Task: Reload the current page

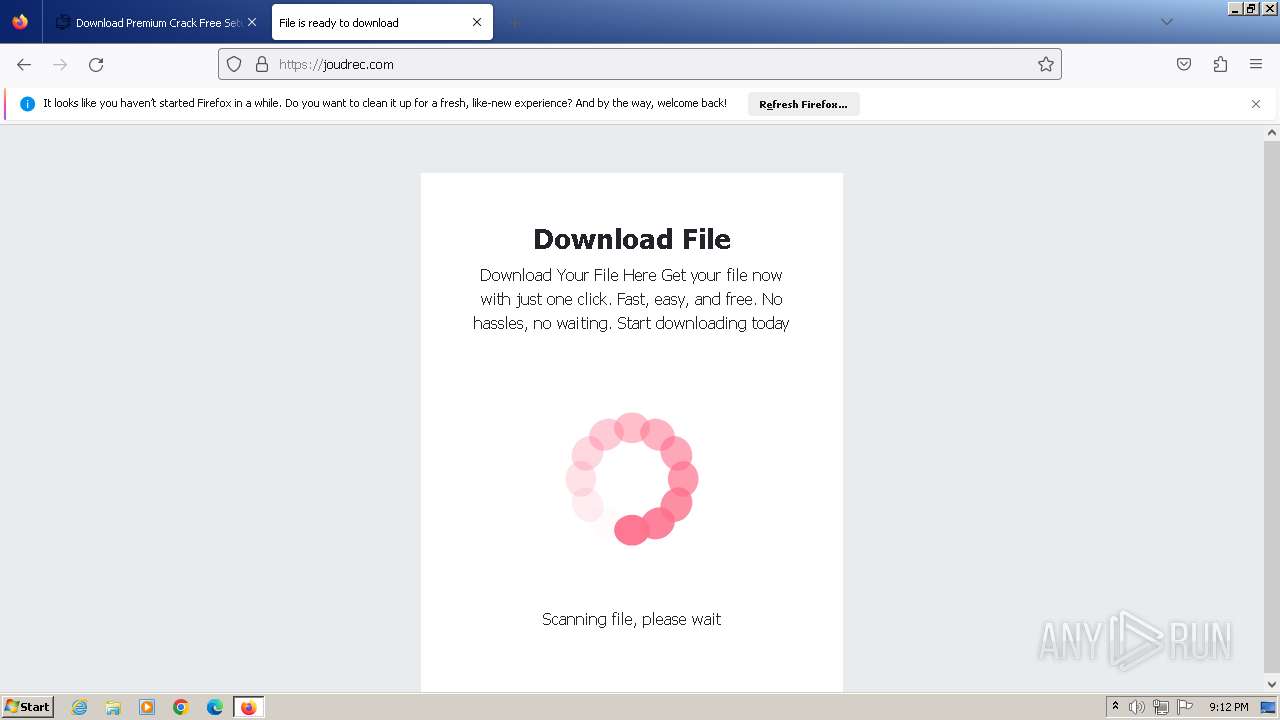Action: tap(96, 64)
